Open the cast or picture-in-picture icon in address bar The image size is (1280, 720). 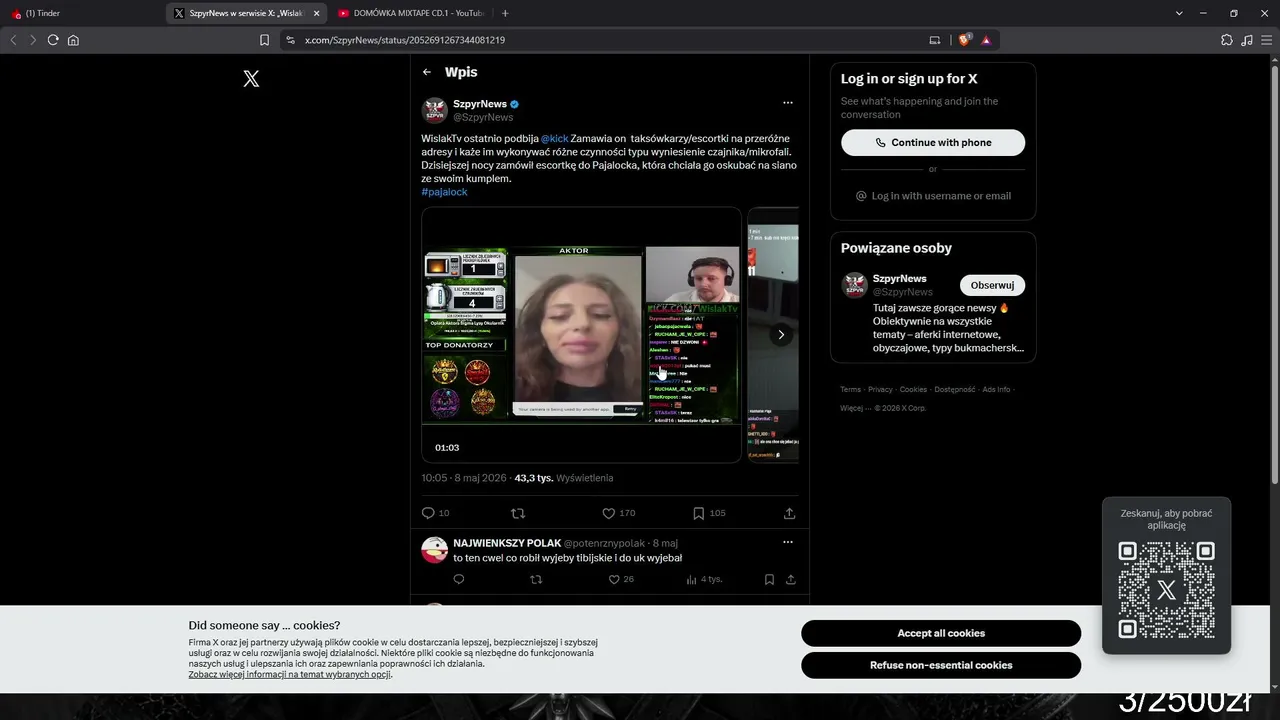tap(935, 40)
